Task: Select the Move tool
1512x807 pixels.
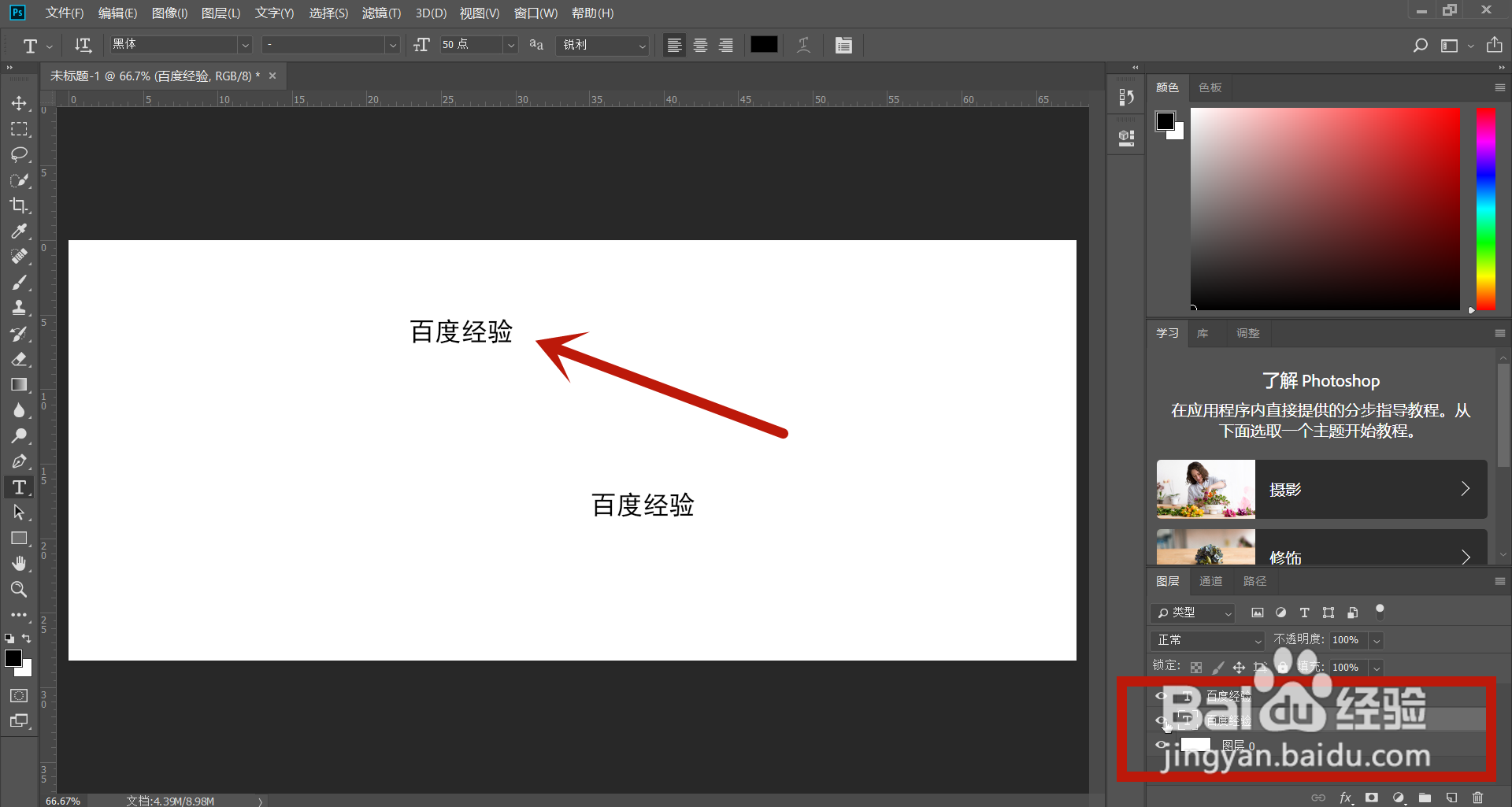Action: [19, 103]
